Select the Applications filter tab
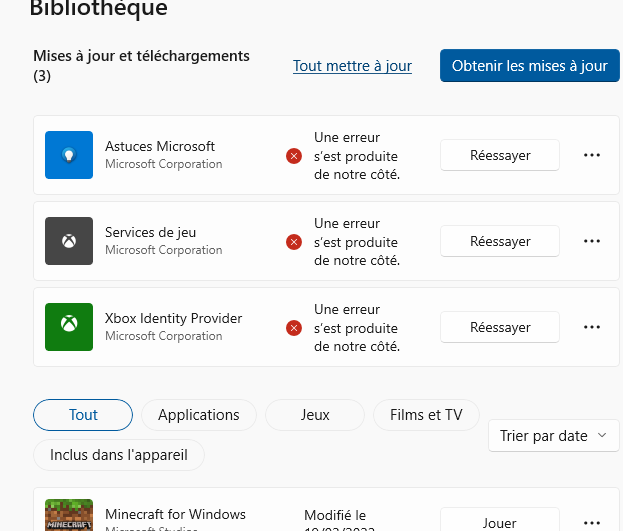This screenshot has width=623, height=531. click(199, 415)
